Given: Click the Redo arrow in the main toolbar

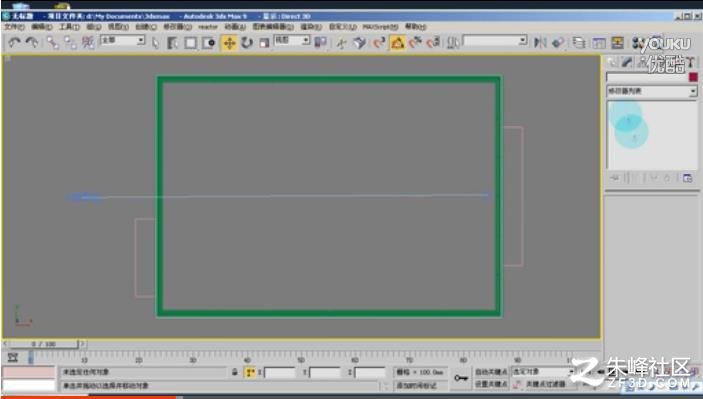Looking at the screenshot, I should [x=31, y=43].
